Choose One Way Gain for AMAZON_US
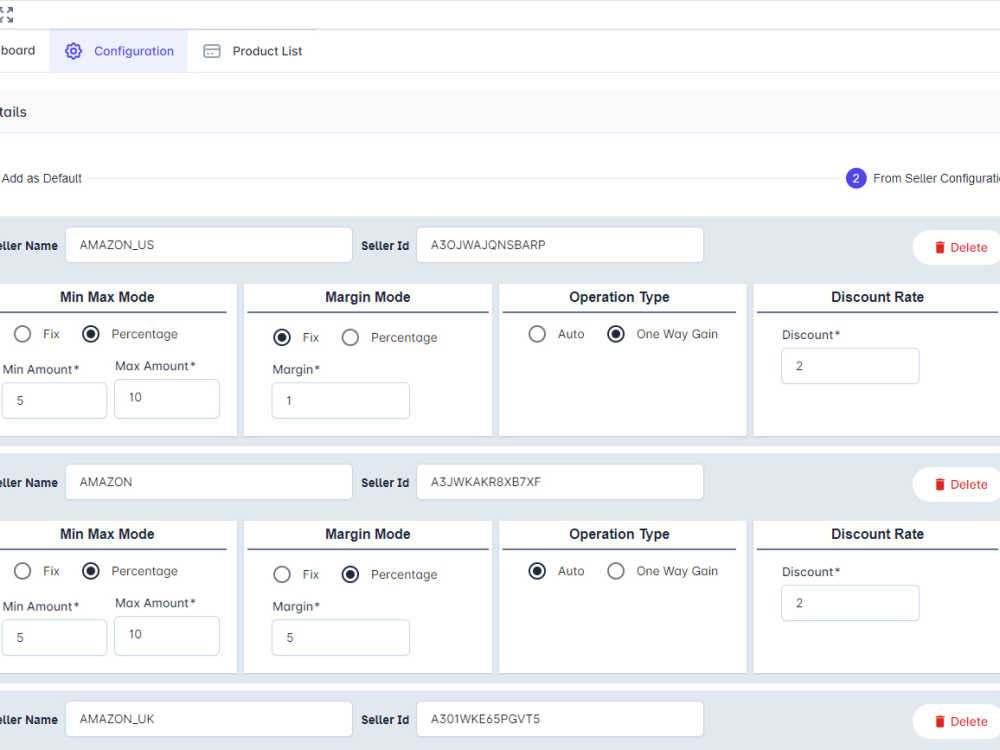1000x750 pixels. point(615,334)
